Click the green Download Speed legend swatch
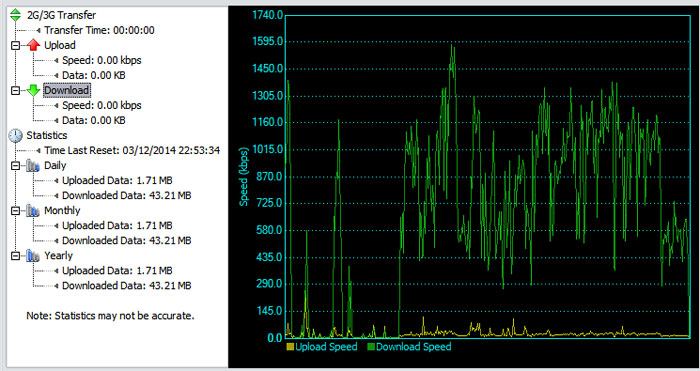This screenshot has height=371, width=700. click(x=371, y=347)
